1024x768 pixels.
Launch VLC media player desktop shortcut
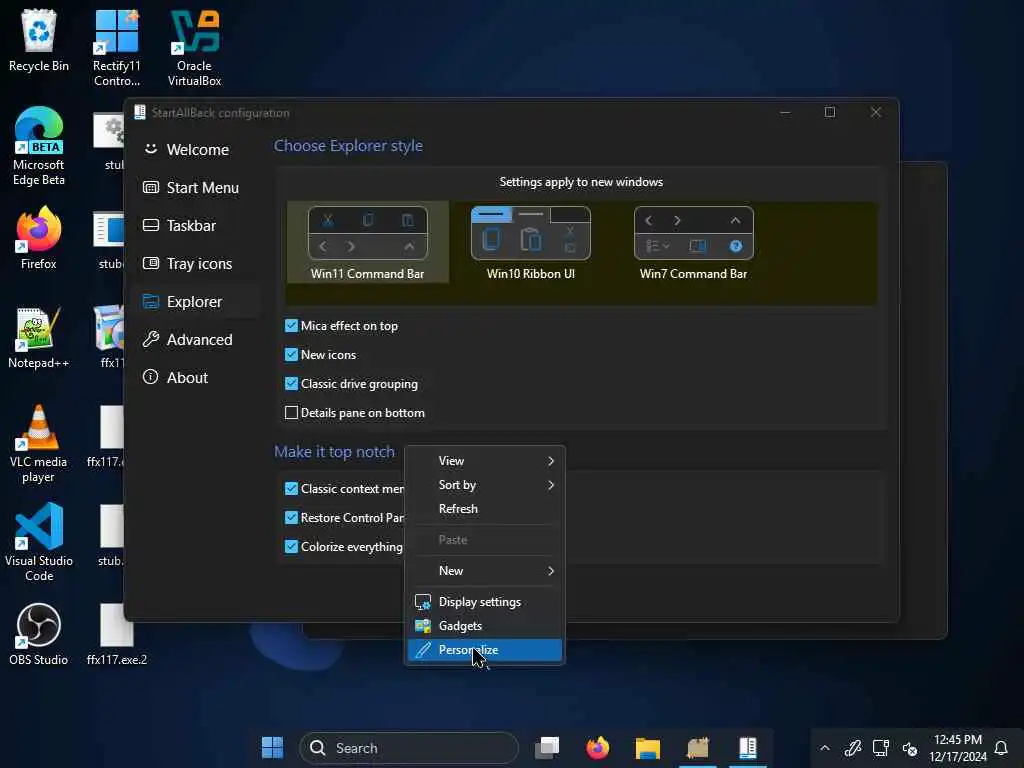[x=39, y=444]
